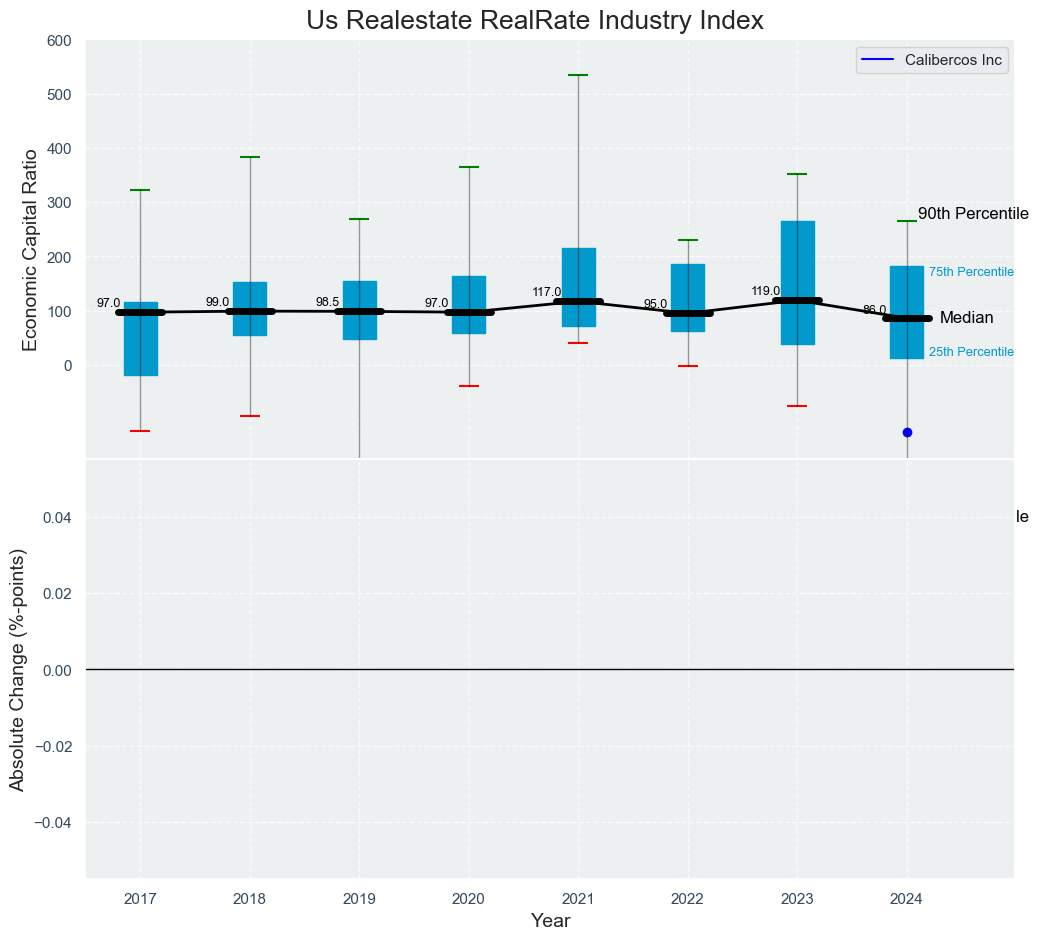Click the 2018 year tick label

click(249, 900)
